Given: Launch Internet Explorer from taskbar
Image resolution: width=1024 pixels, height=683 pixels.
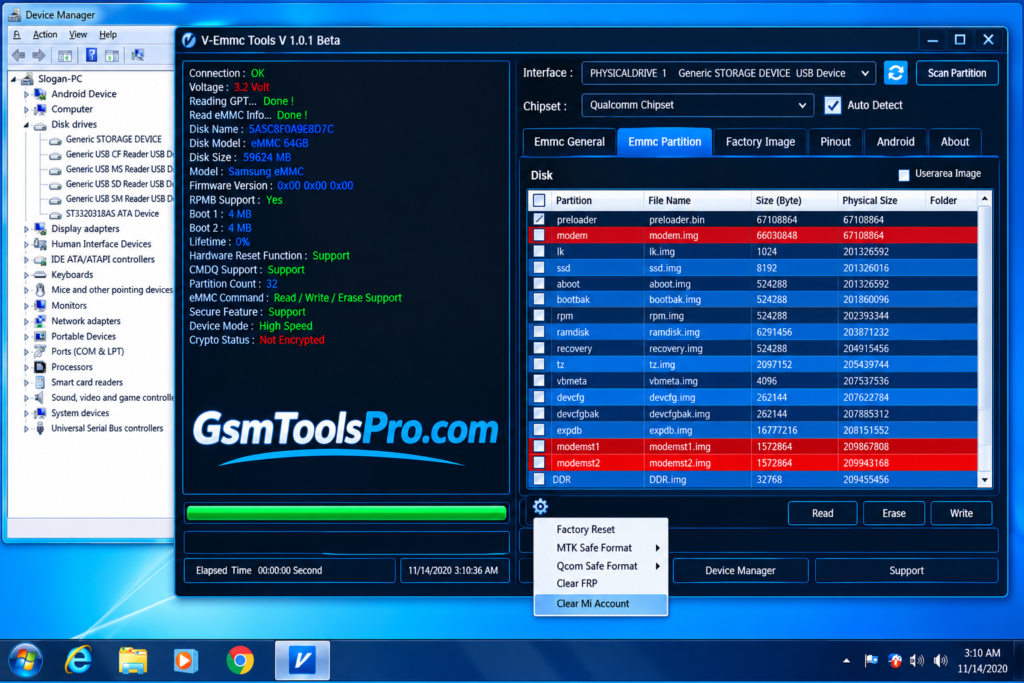Looking at the screenshot, I should click(x=78, y=660).
